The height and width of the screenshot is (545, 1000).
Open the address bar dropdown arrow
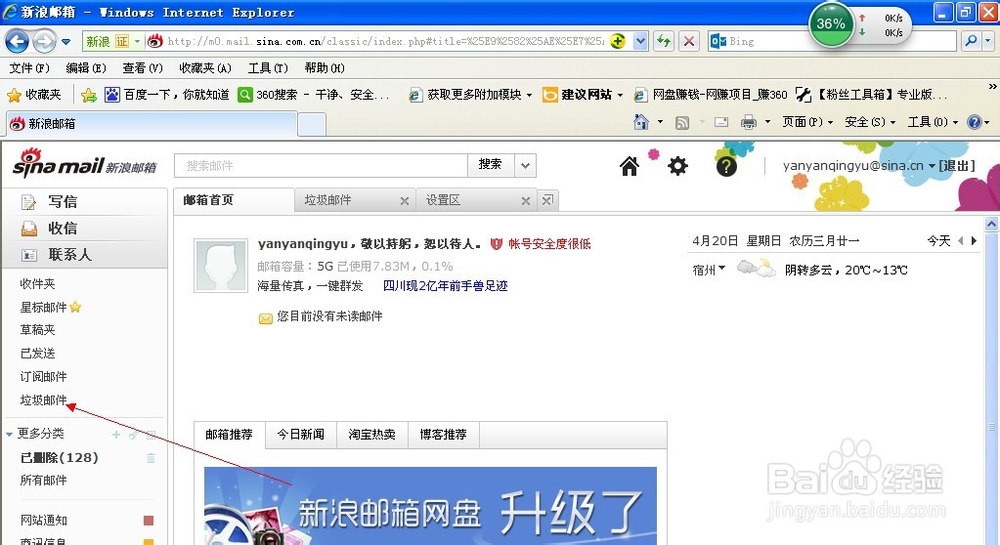tap(641, 41)
